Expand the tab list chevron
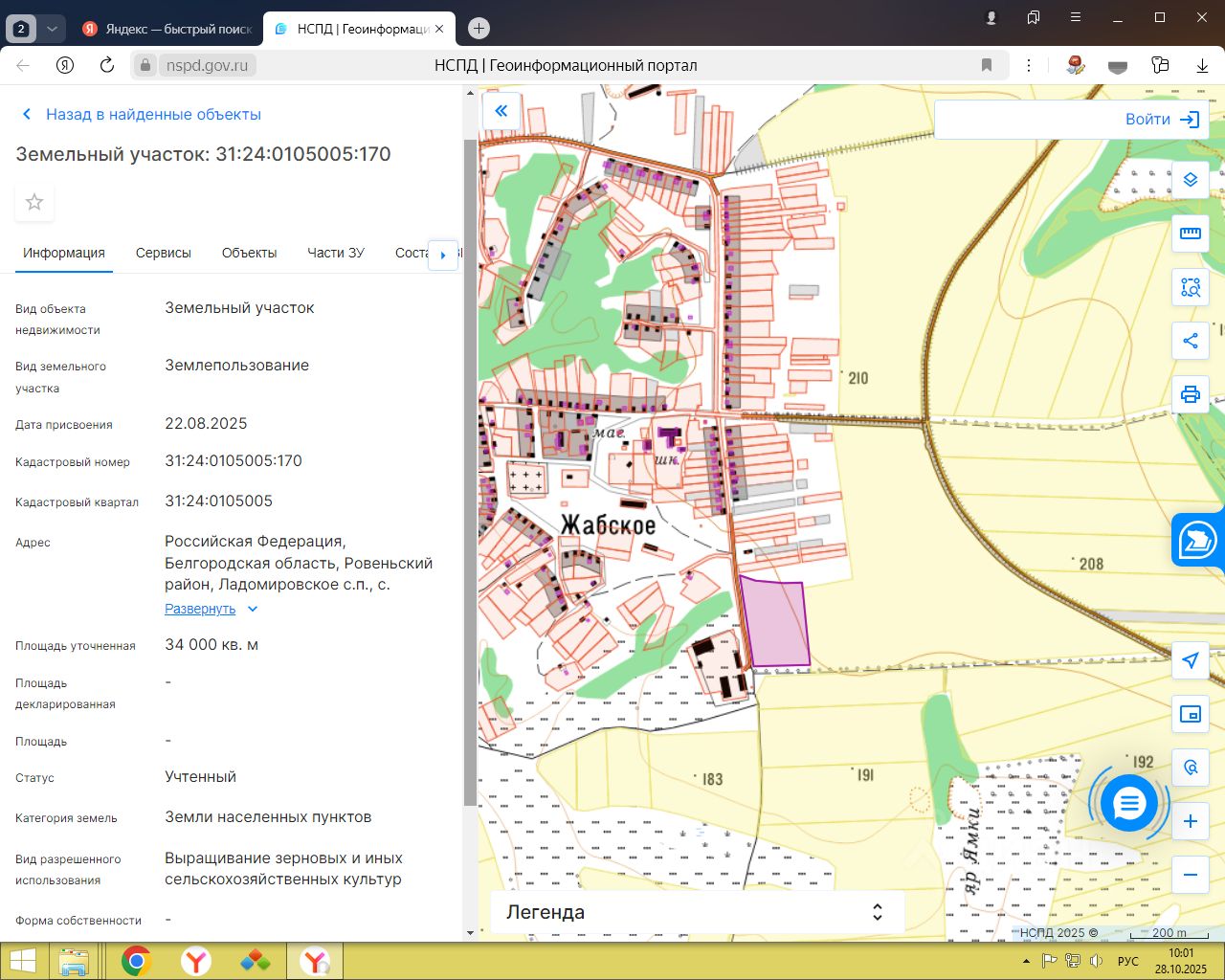This screenshot has height=980, width=1225. click(x=52, y=29)
